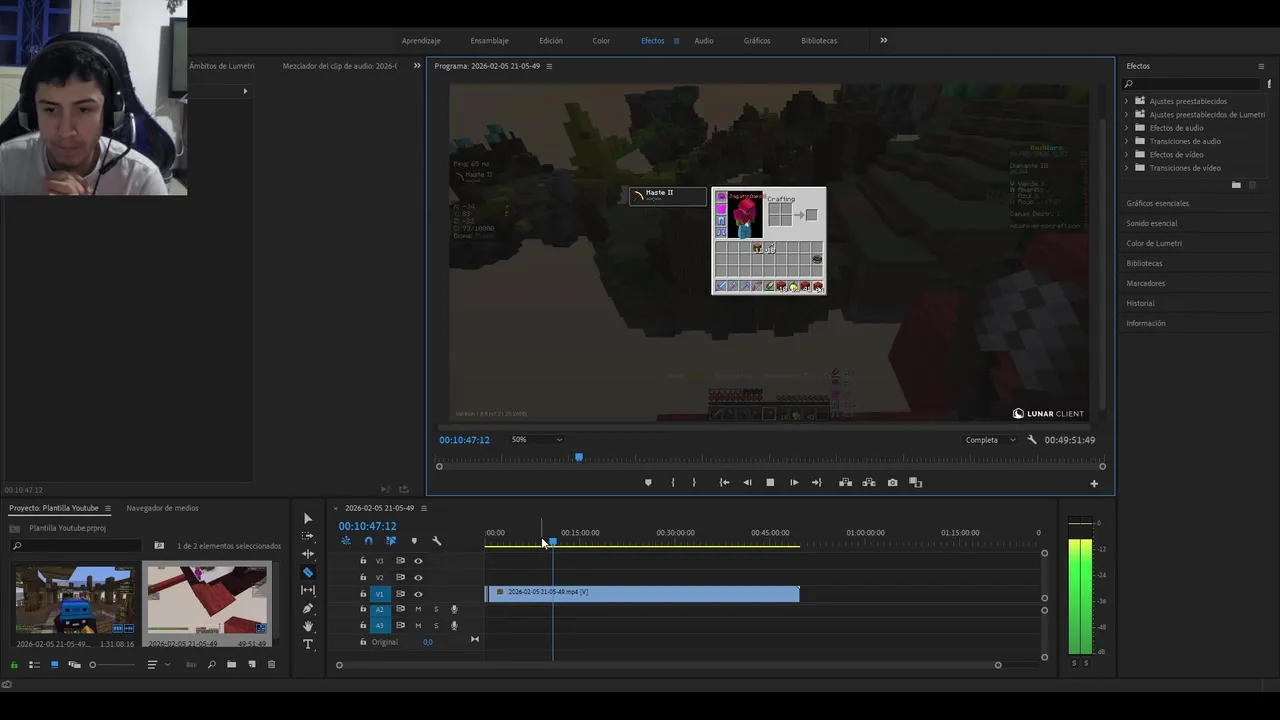This screenshot has height=720, width=1280.
Task: Toggle project write lock
Action: [14, 665]
